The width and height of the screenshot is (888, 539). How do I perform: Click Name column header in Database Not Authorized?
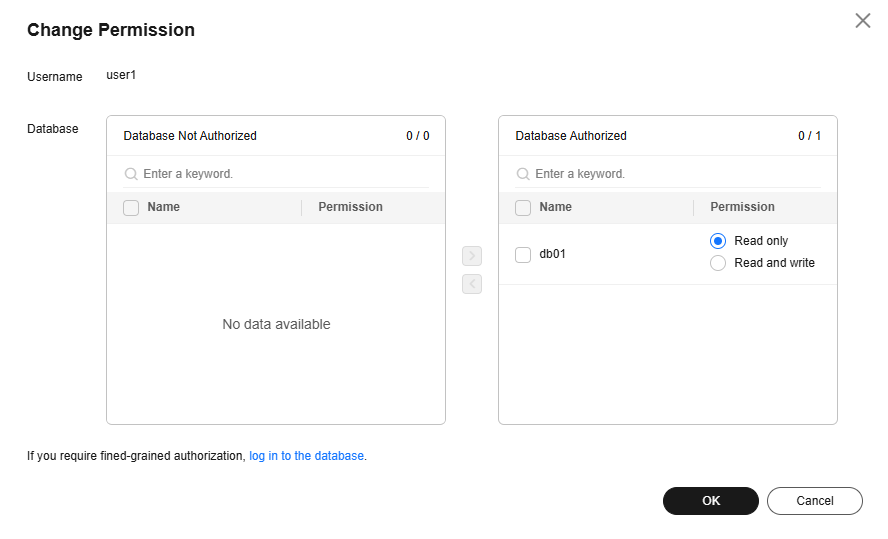click(x=163, y=207)
